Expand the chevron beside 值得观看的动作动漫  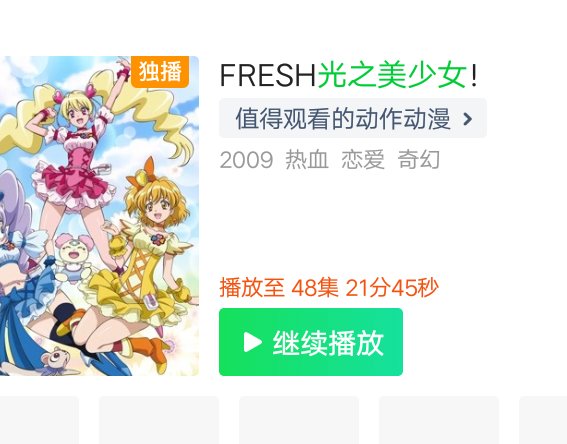click(468, 119)
